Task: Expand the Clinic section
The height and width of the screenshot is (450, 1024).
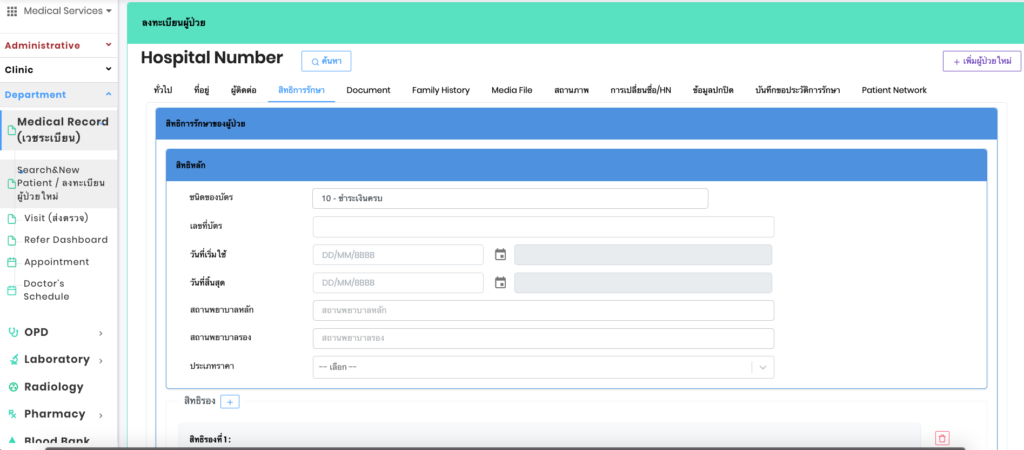Action: point(109,71)
